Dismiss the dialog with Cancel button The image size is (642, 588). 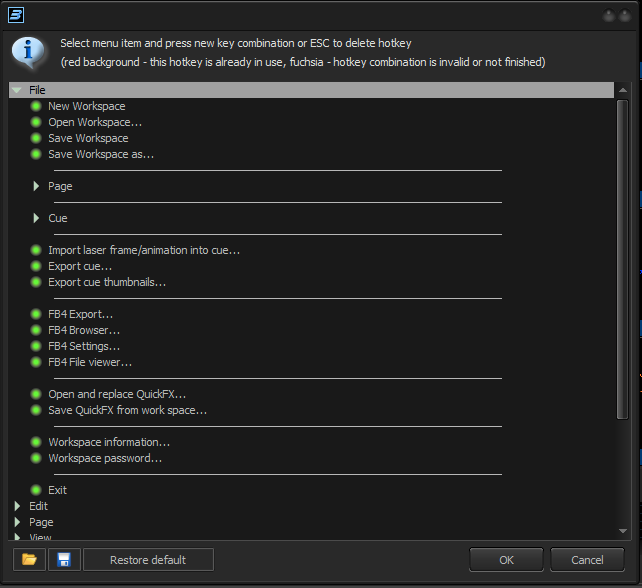(x=587, y=560)
